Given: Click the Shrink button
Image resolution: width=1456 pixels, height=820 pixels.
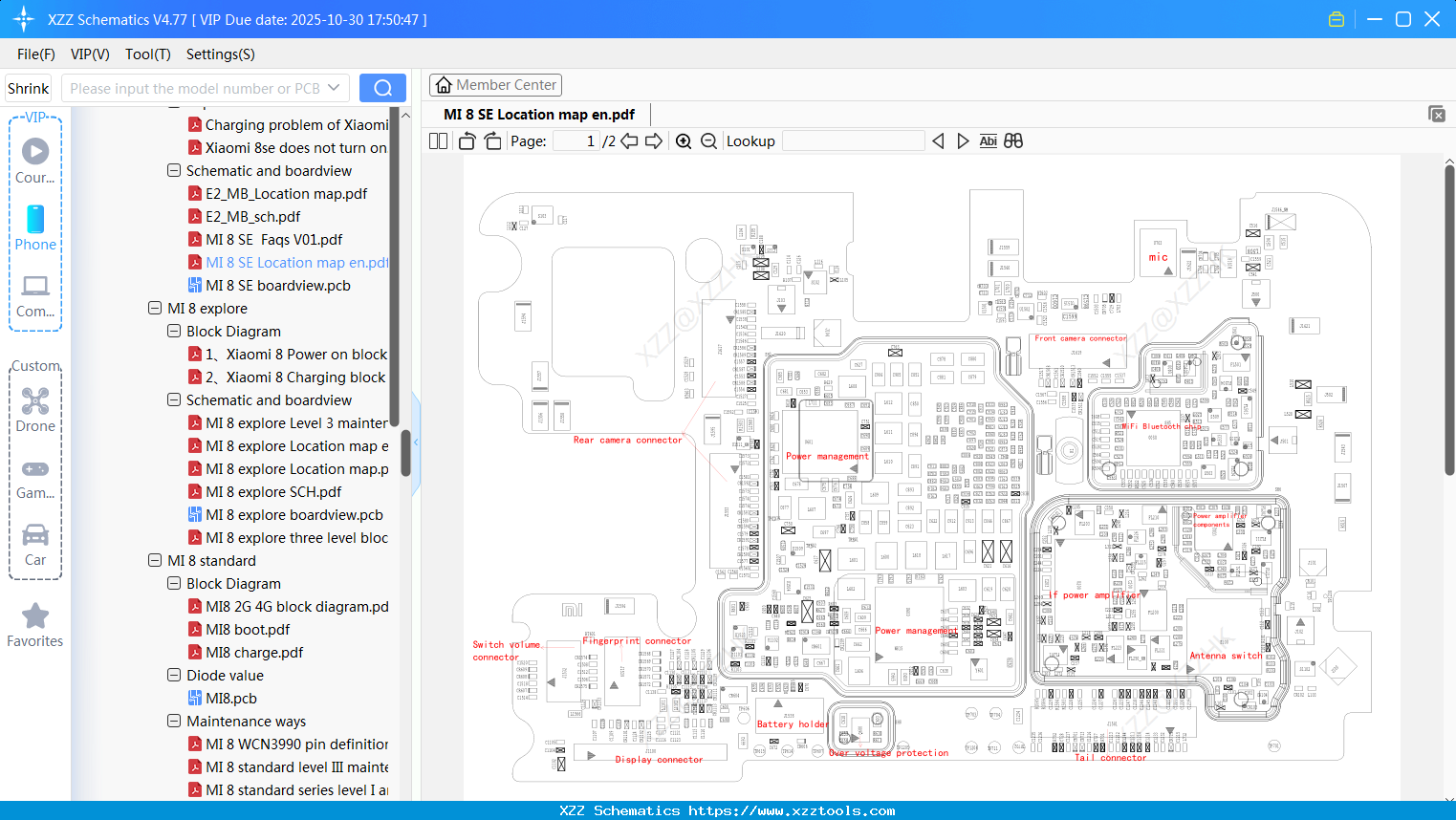Looking at the screenshot, I should (28, 87).
